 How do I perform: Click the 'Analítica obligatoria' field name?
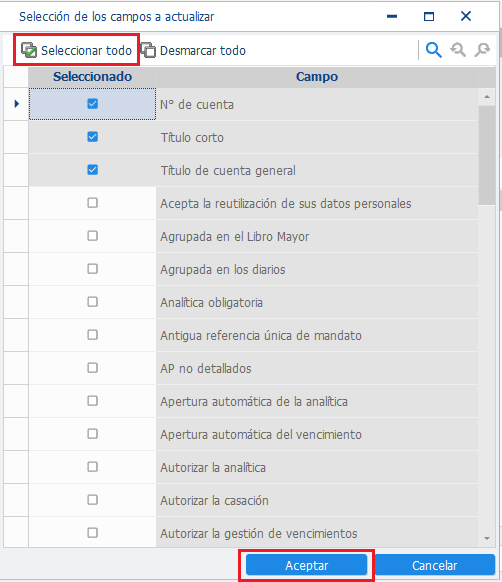[x=211, y=303]
